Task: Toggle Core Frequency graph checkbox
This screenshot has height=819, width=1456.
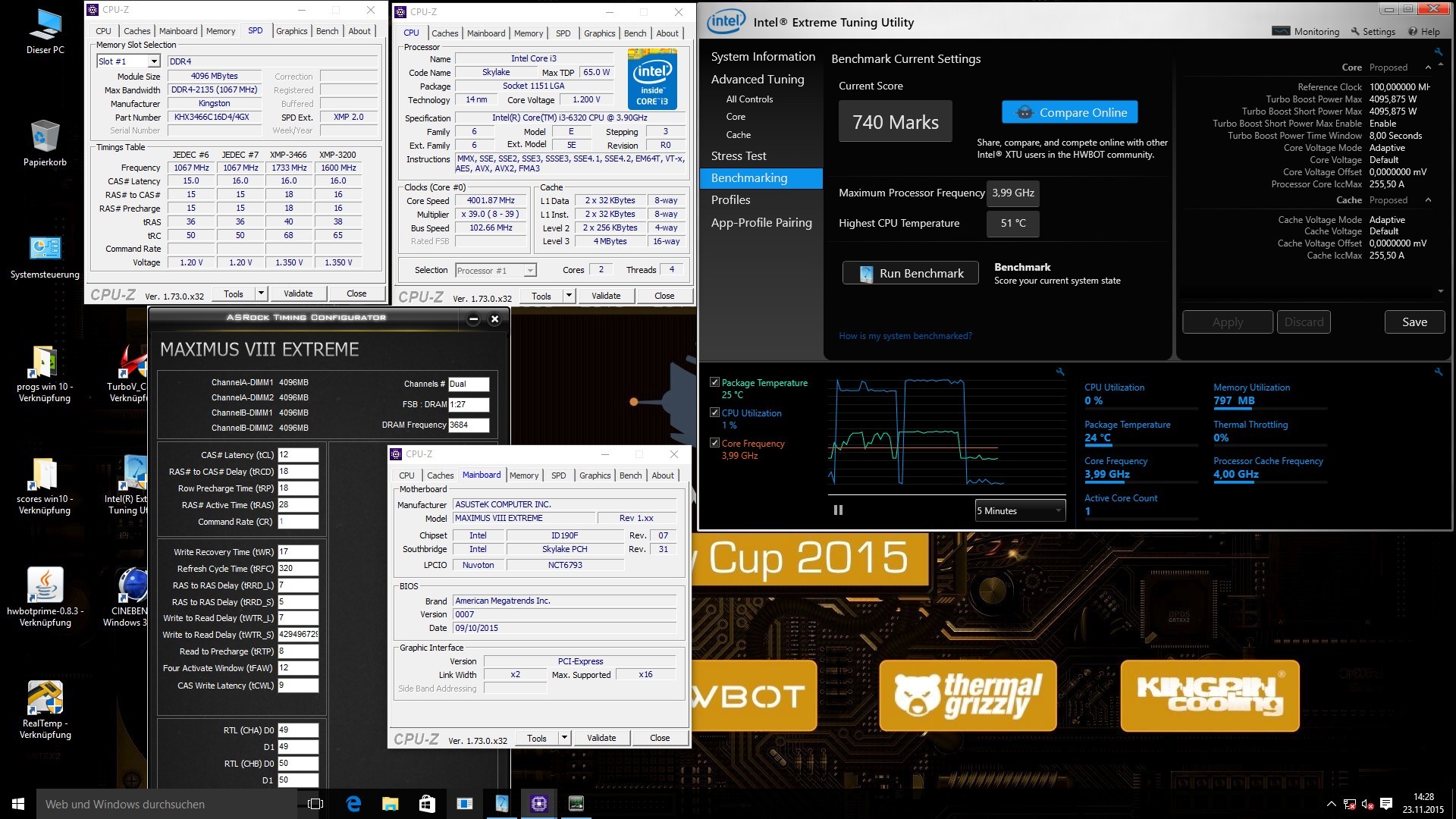Action: (714, 443)
